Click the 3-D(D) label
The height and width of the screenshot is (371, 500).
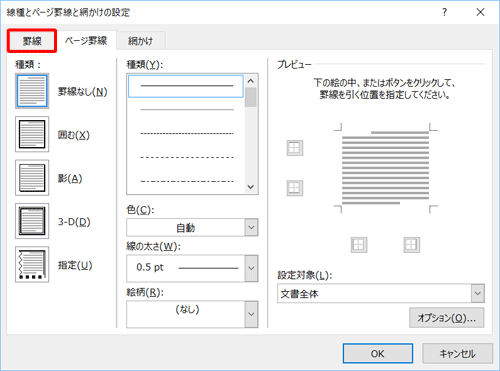click(74, 222)
